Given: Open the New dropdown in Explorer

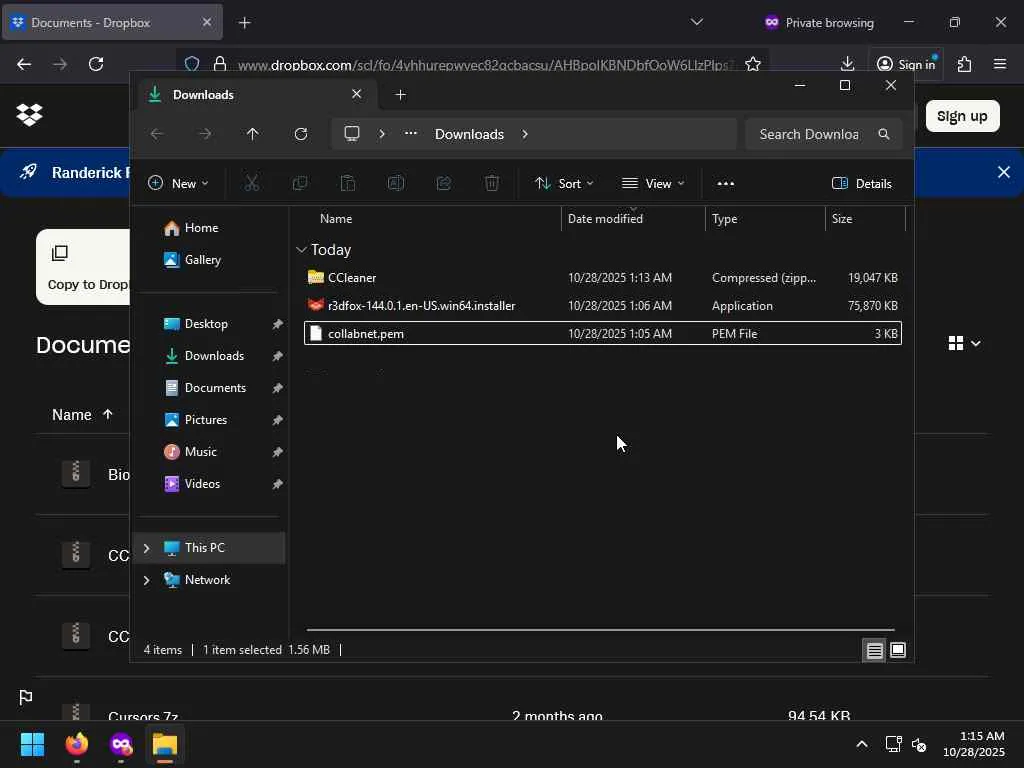Looking at the screenshot, I should 178,184.
